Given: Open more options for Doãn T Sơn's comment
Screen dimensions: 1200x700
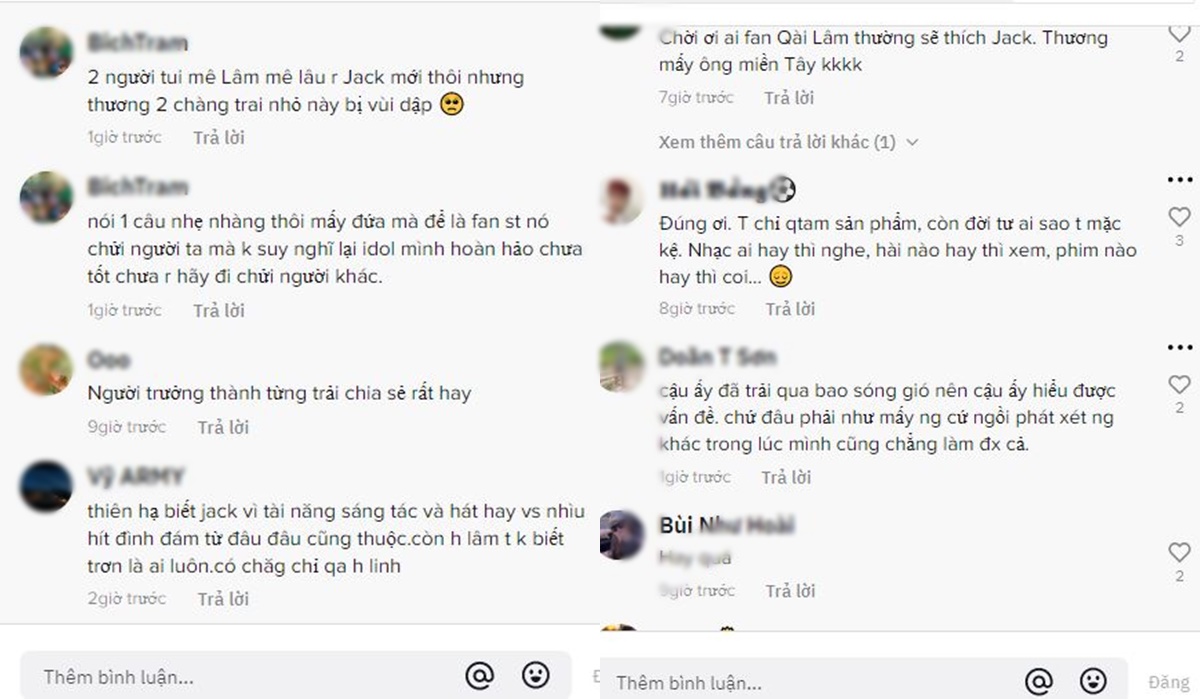Looking at the screenshot, I should pos(1180,347).
